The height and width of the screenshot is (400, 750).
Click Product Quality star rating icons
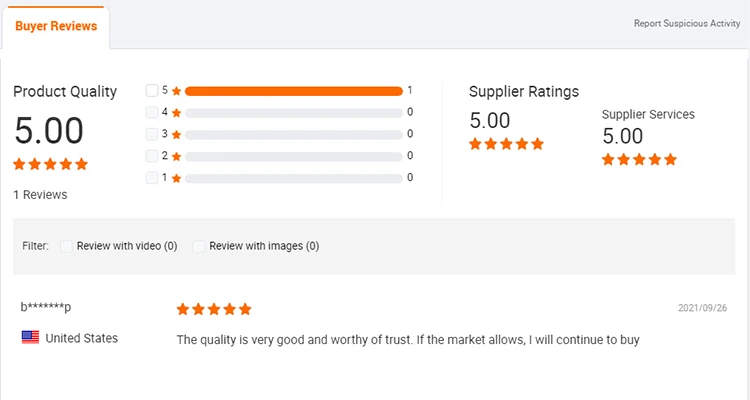click(50, 164)
